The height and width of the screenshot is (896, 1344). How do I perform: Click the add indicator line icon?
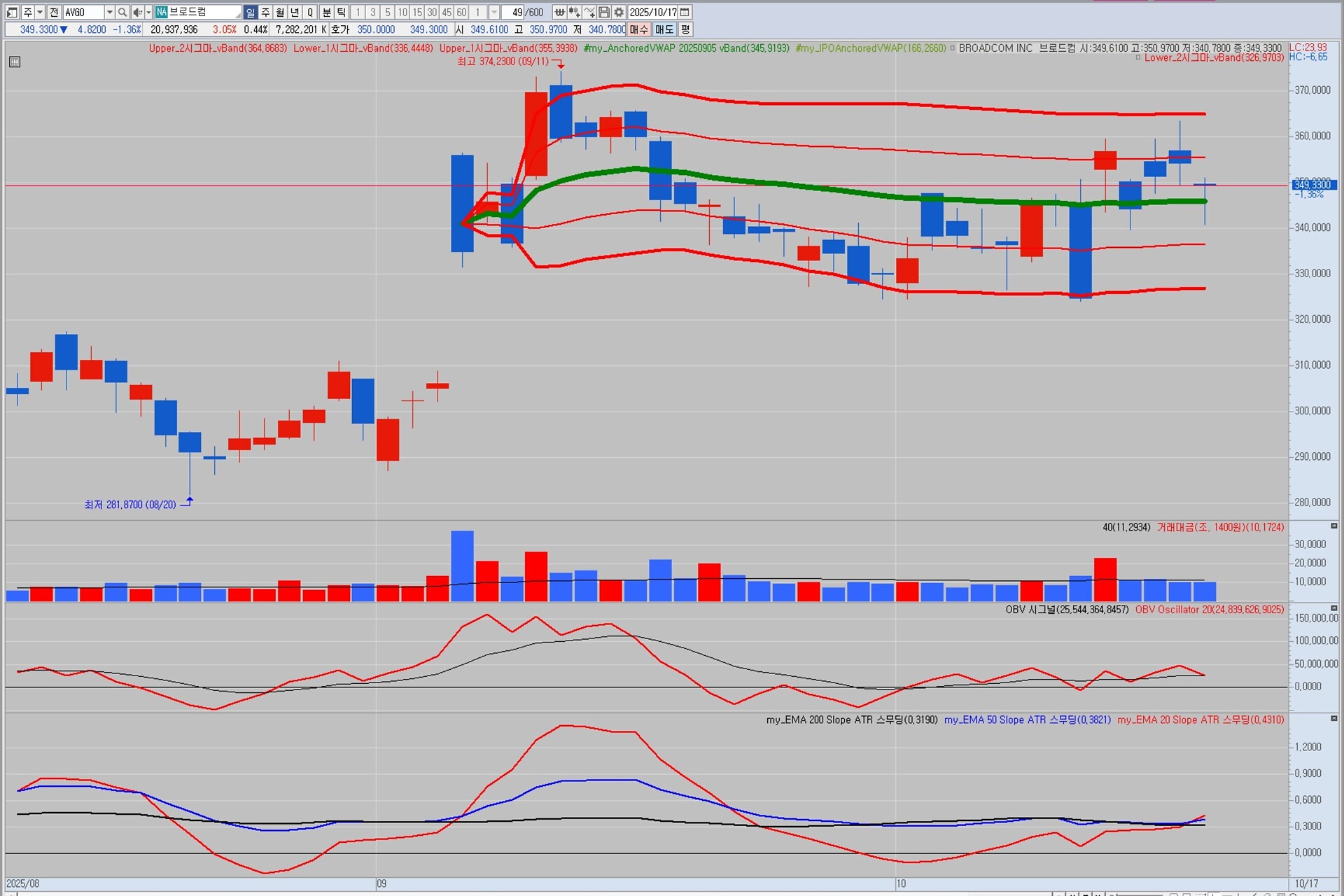coord(589,12)
